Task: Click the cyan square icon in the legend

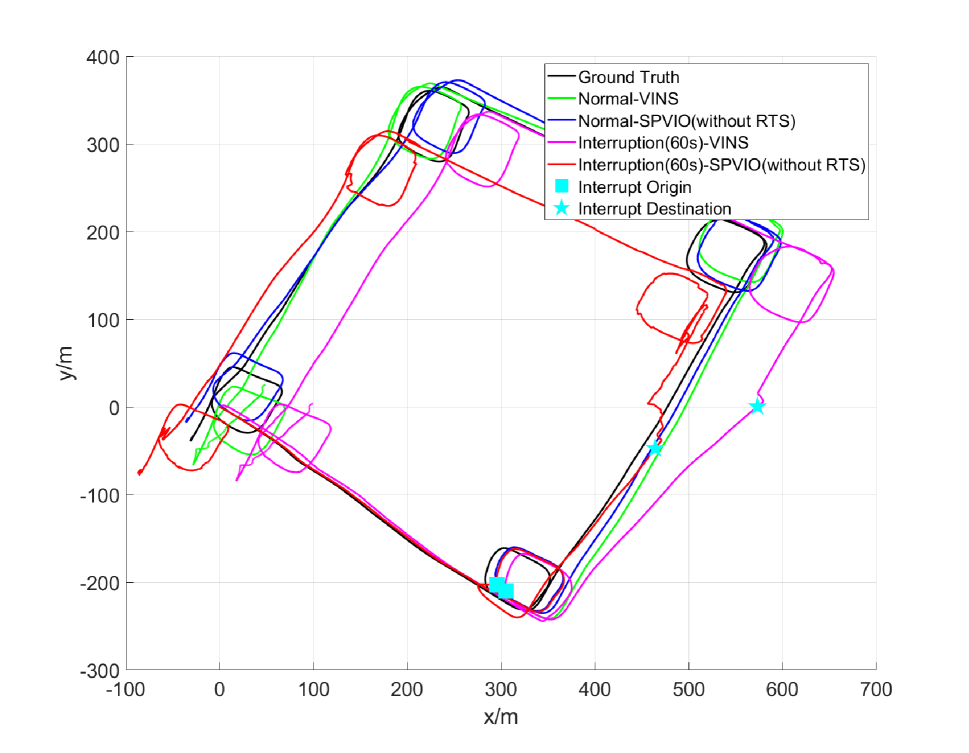Action: (x=561, y=187)
